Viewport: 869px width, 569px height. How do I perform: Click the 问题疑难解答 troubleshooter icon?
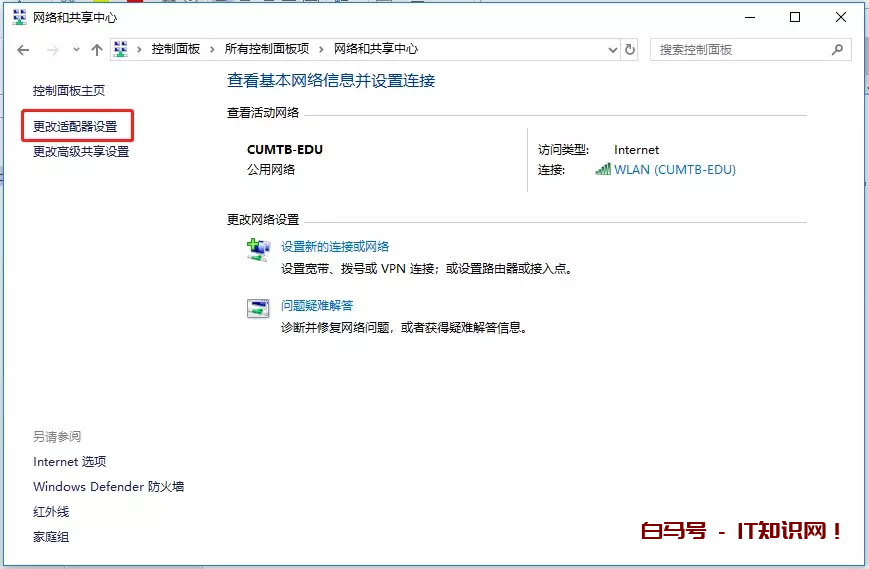(x=258, y=308)
